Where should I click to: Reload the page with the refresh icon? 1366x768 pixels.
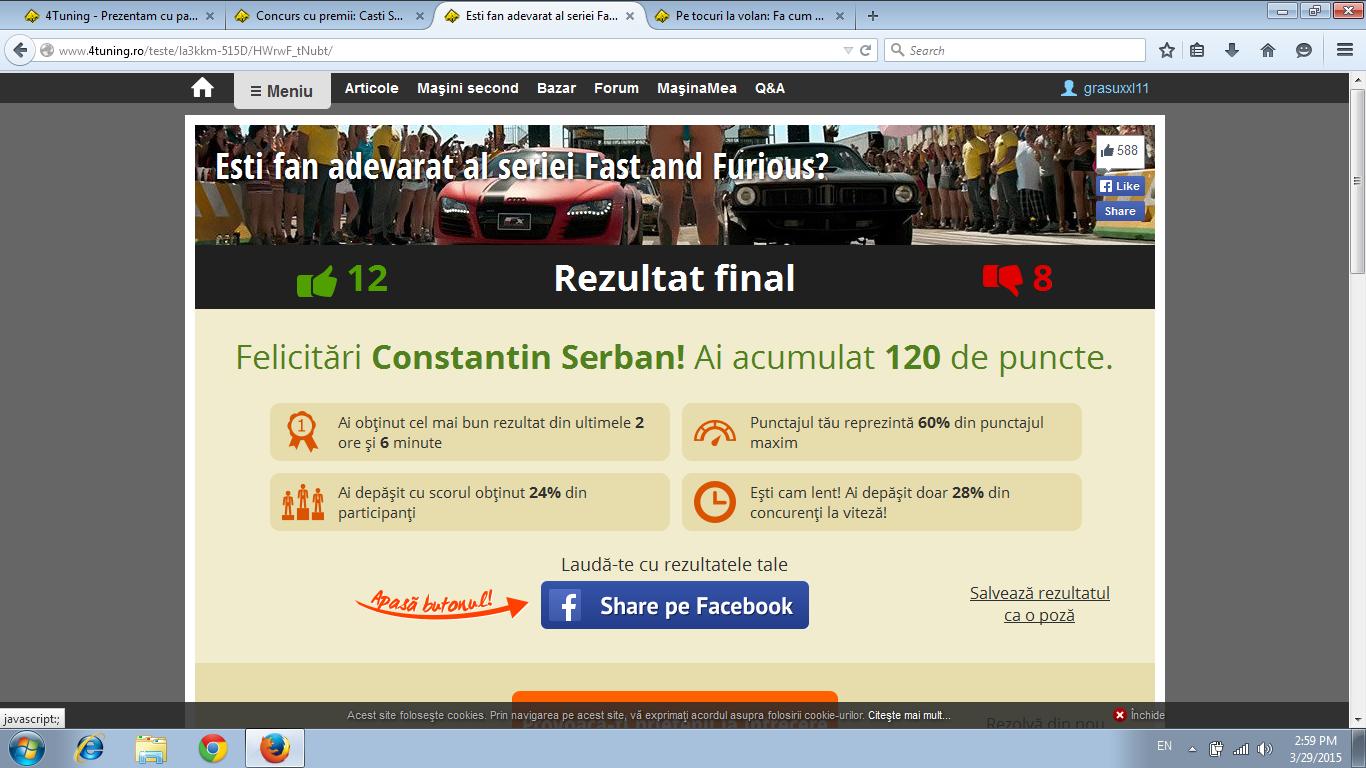[866, 50]
